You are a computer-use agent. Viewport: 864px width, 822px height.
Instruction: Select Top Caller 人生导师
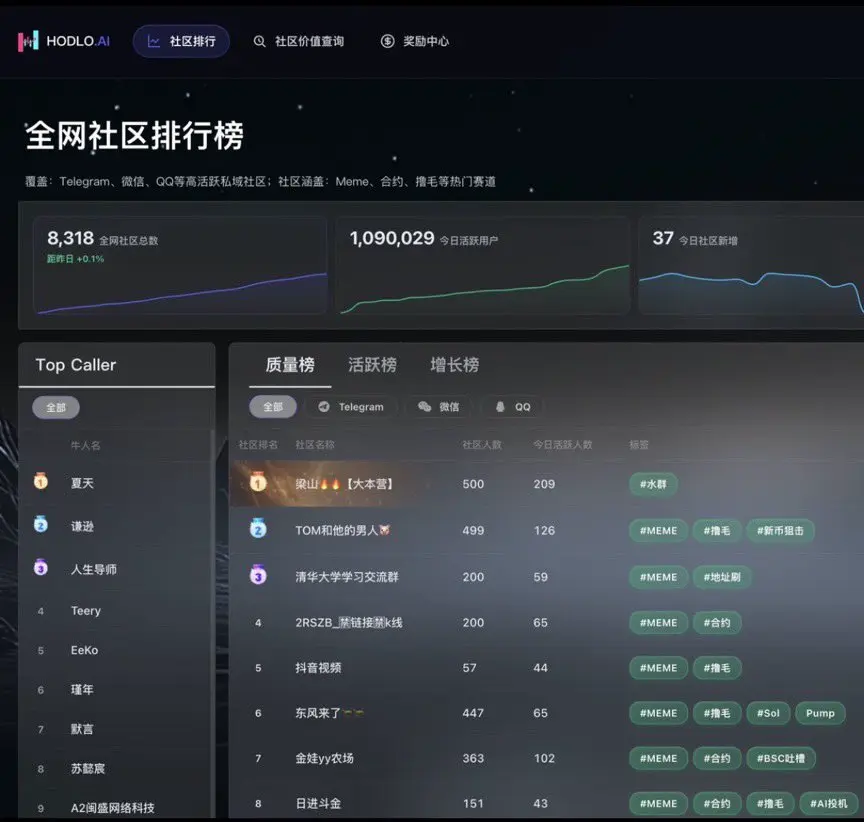coord(94,569)
